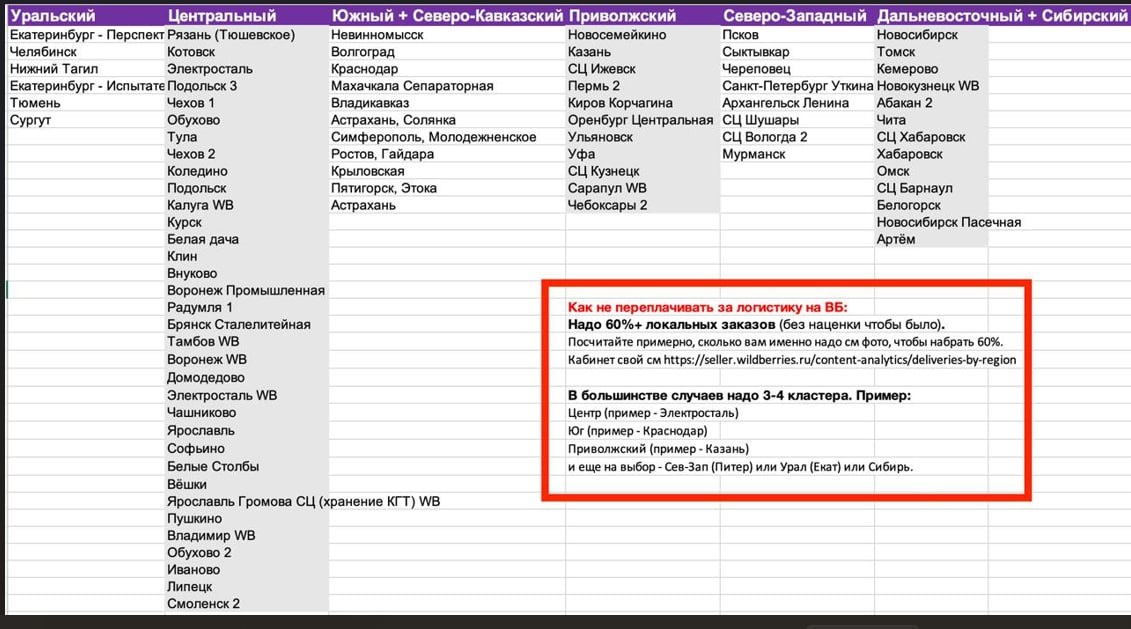The image size is (1131, 629).
Task: Click the 'Как не переплачивать за логистику' heading
Action: (708, 307)
